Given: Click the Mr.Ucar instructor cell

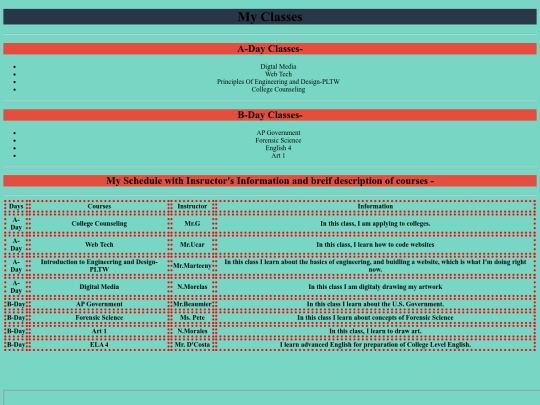Looking at the screenshot, I should (192, 245).
